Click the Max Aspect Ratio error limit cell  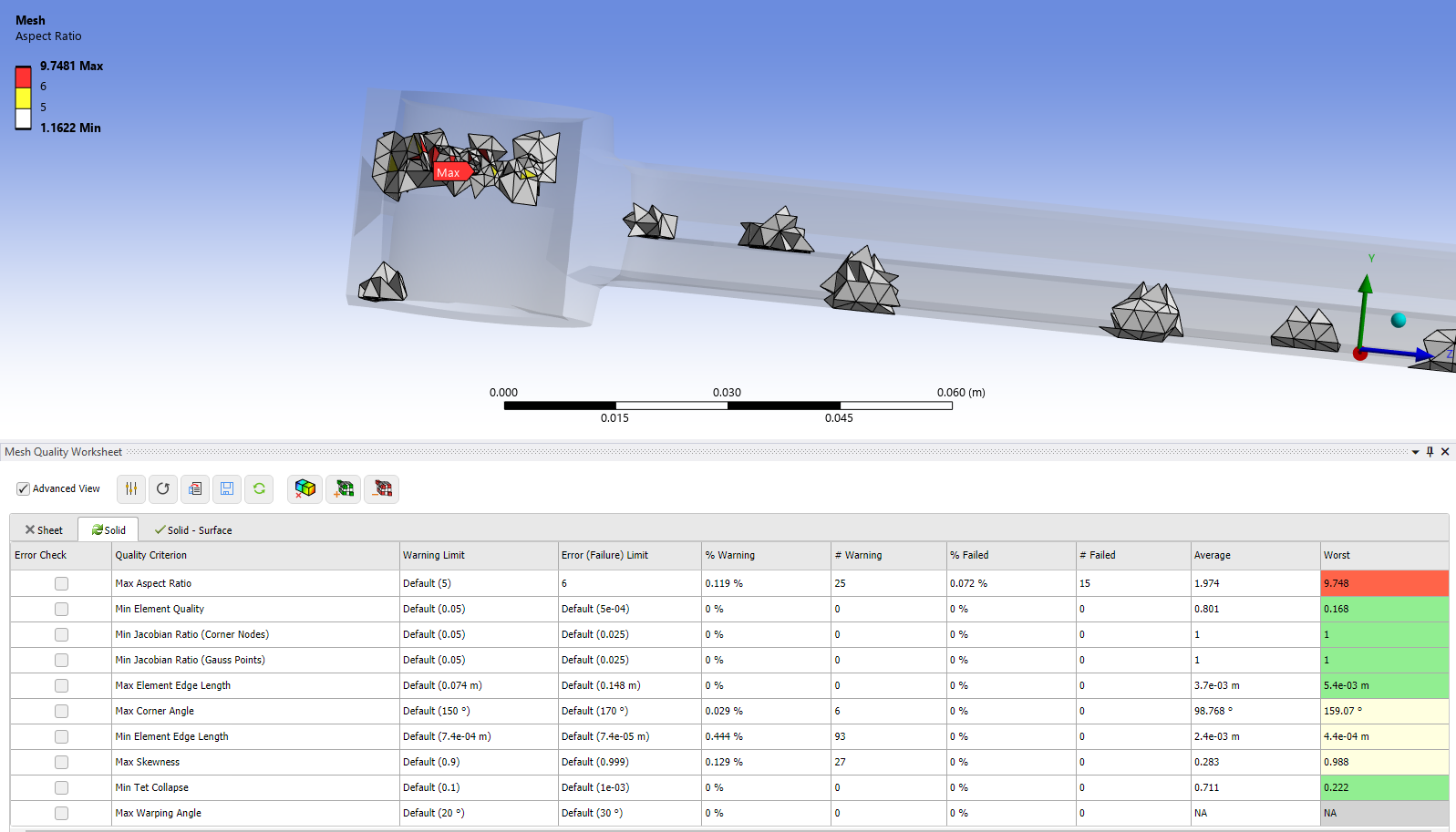(x=629, y=583)
